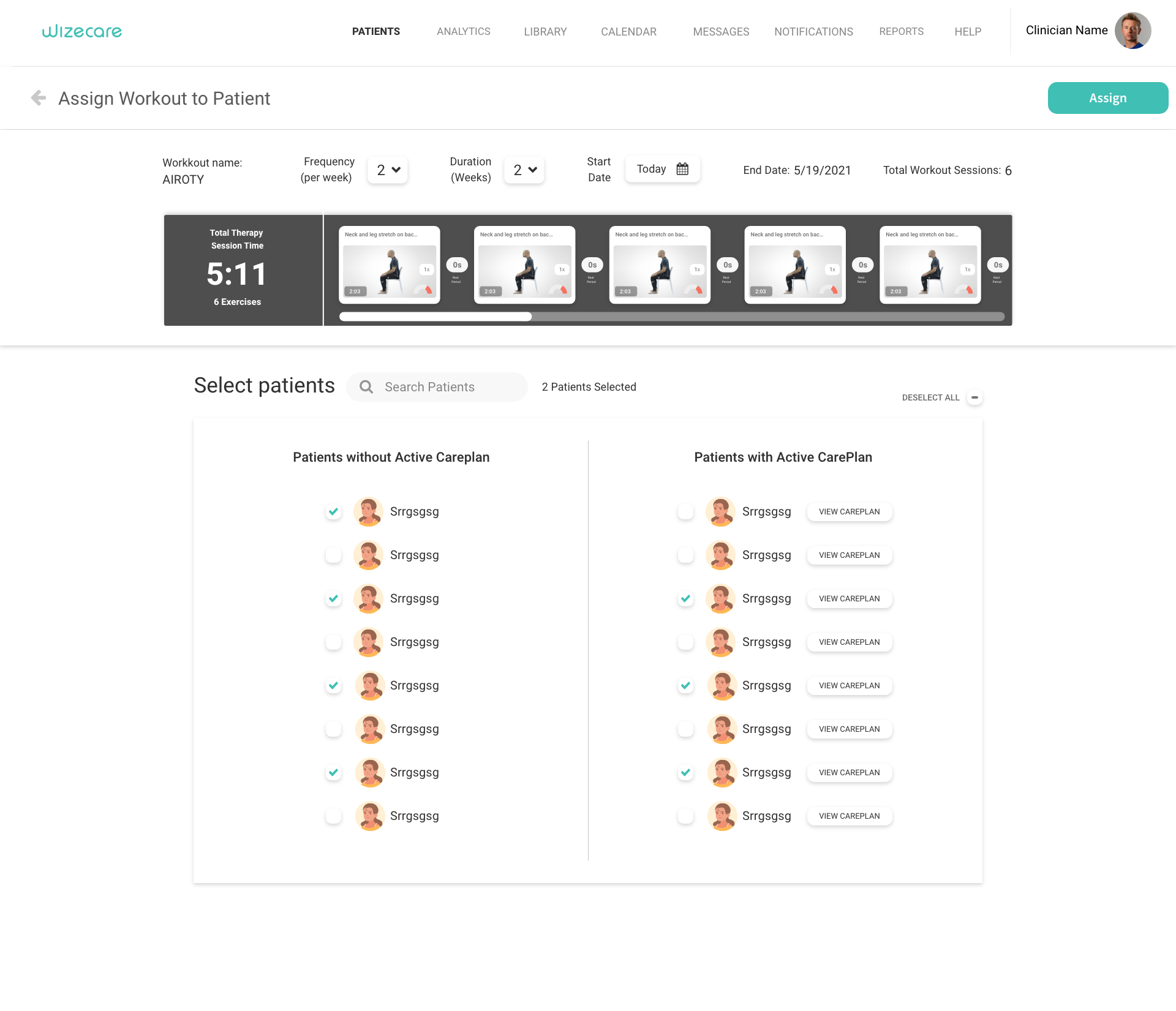The height and width of the screenshot is (1011, 1176).
Task: Click the third exercise's 0s rest badge
Action: (x=728, y=265)
